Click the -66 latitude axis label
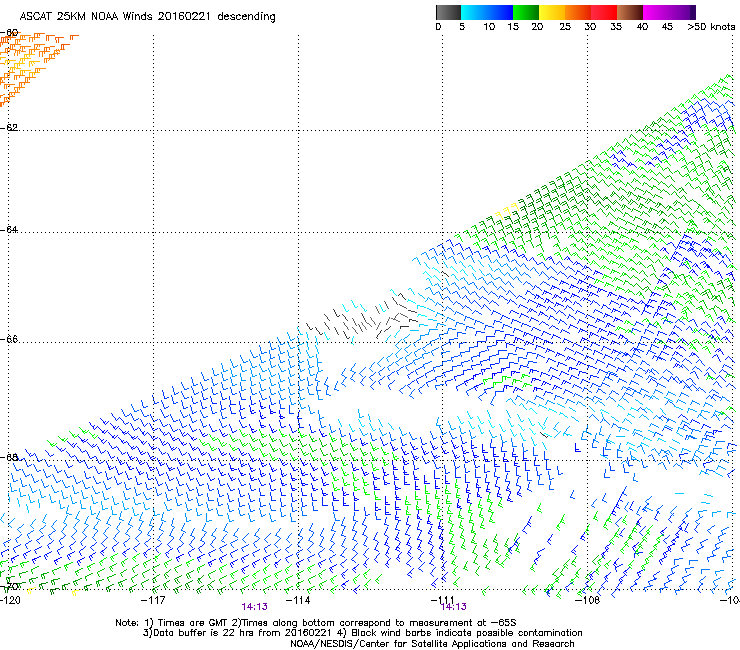The image size is (740, 650). [9, 339]
